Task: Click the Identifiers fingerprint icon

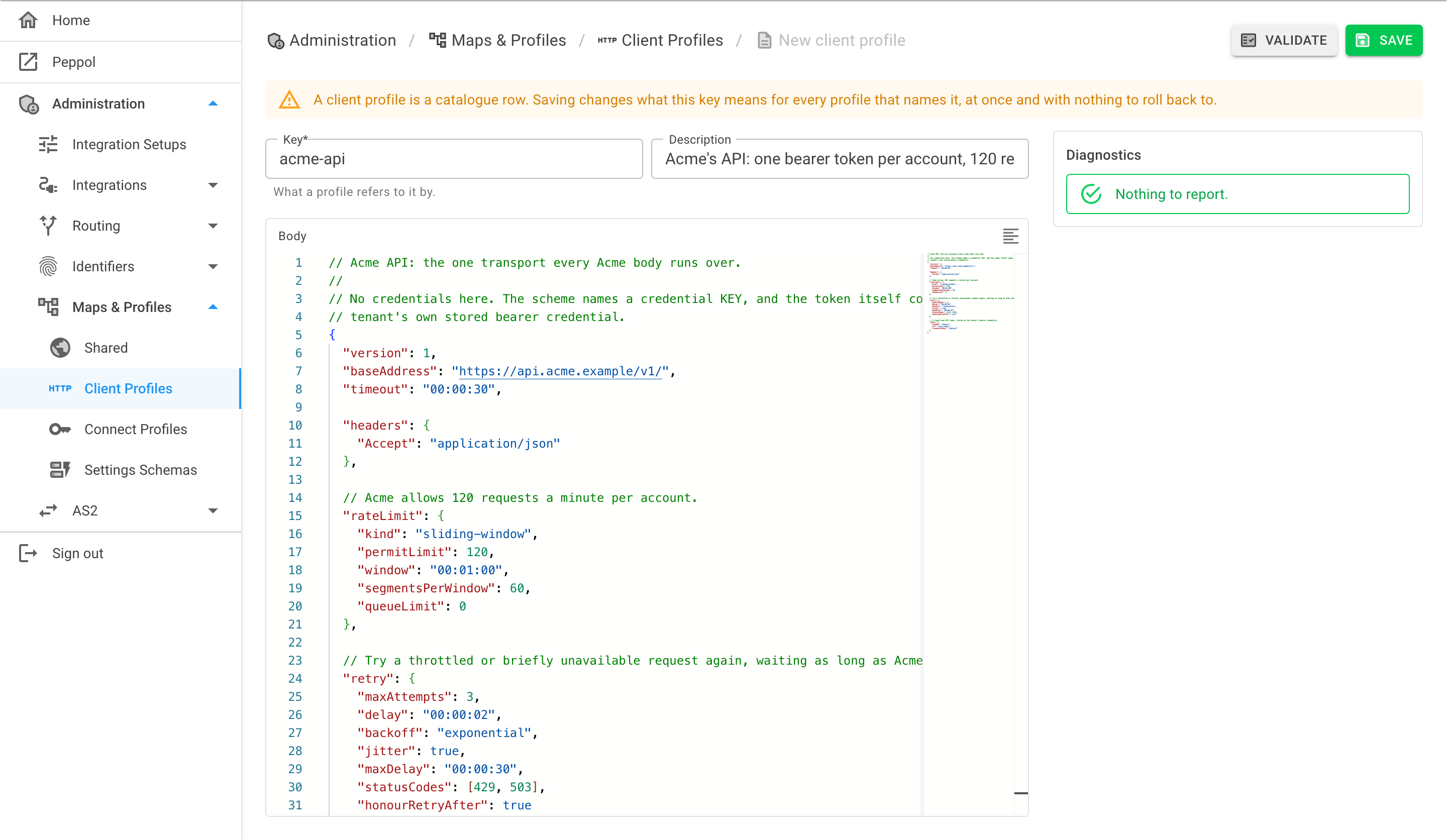Action: [48, 266]
